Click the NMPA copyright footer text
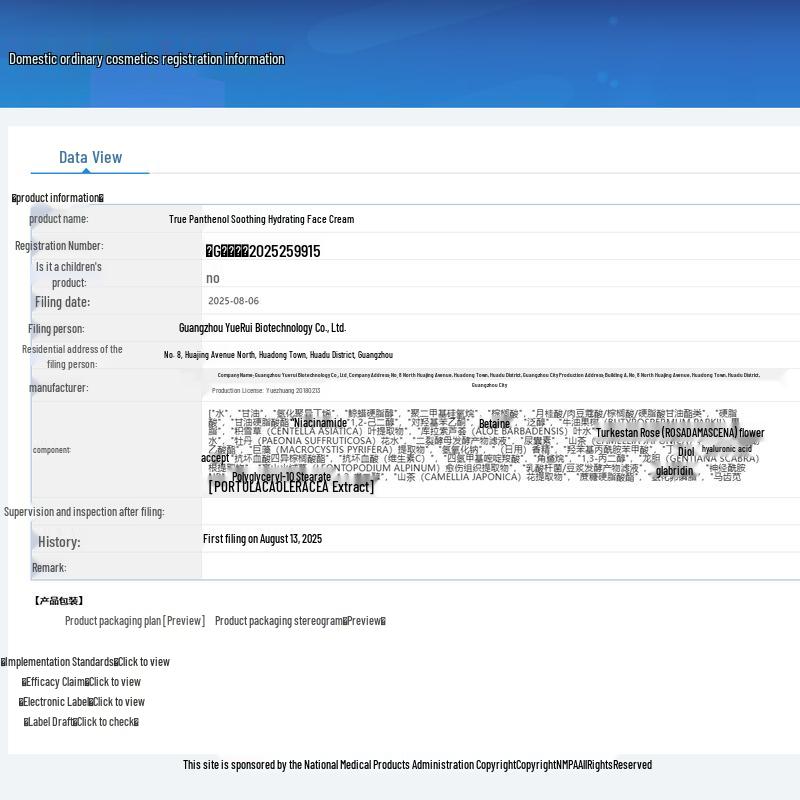This screenshot has height=800, width=800. [x=417, y=765]
